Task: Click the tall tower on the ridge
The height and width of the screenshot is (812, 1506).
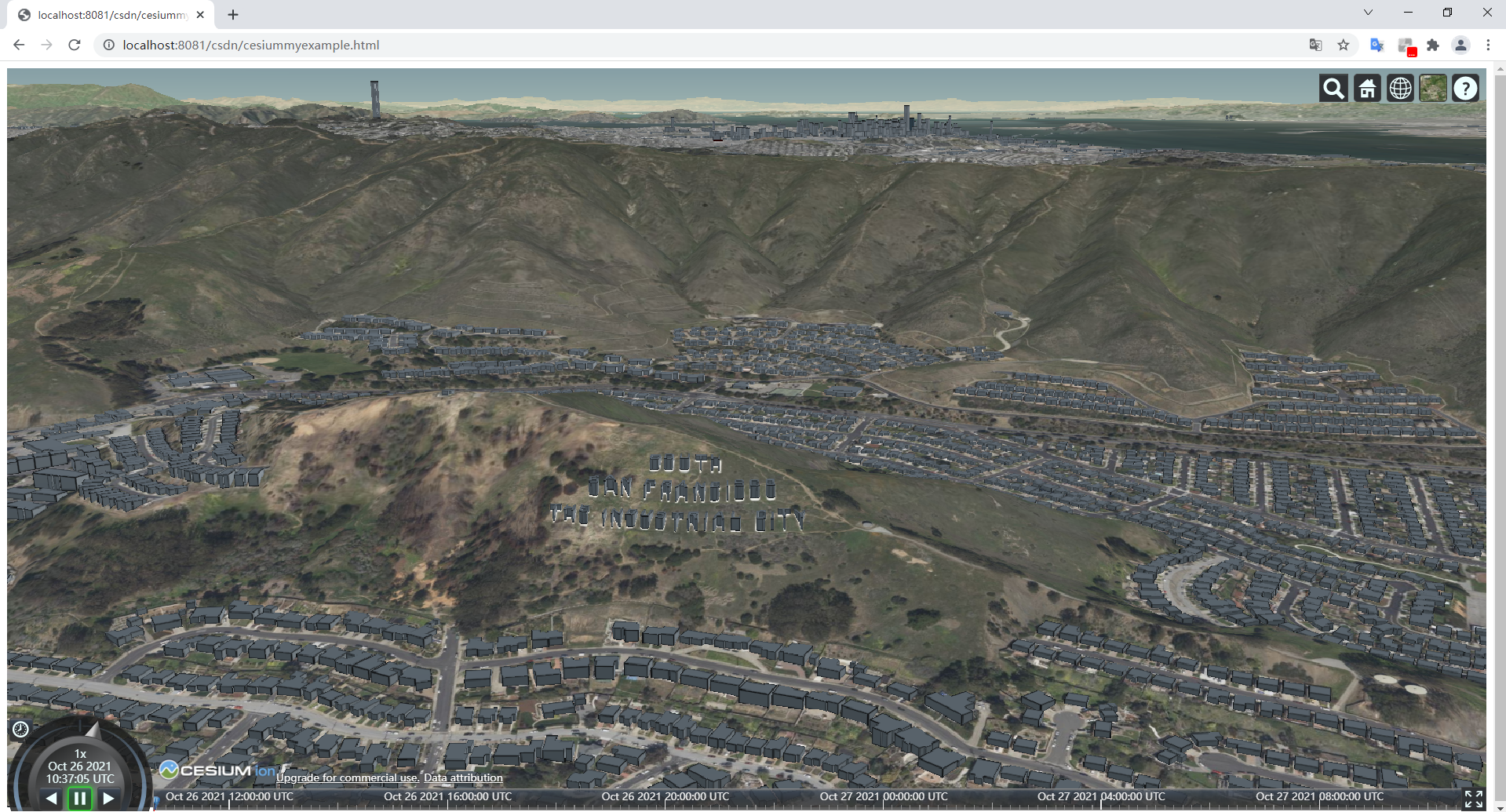Action: 375,98
